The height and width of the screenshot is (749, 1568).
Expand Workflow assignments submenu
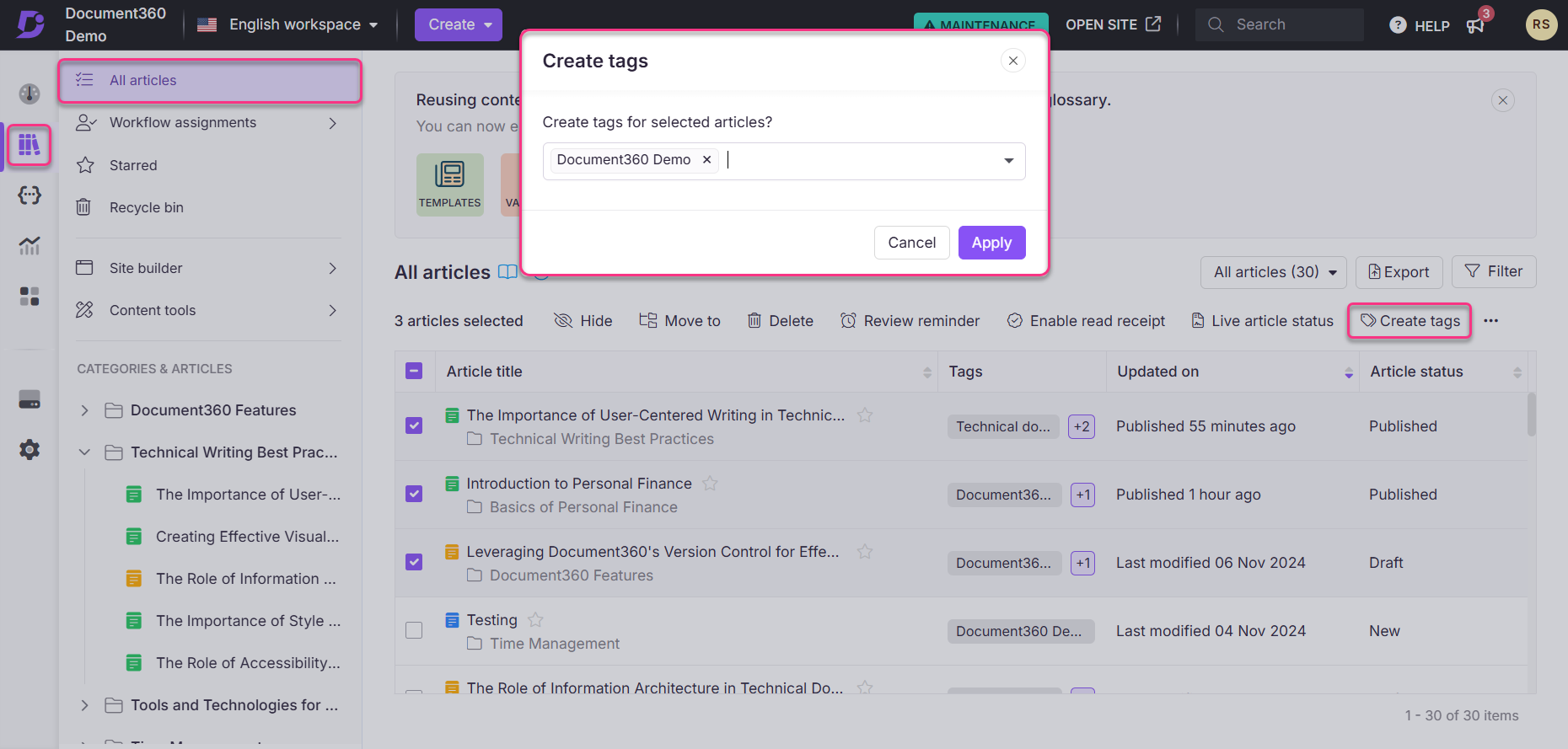point(333,123)
